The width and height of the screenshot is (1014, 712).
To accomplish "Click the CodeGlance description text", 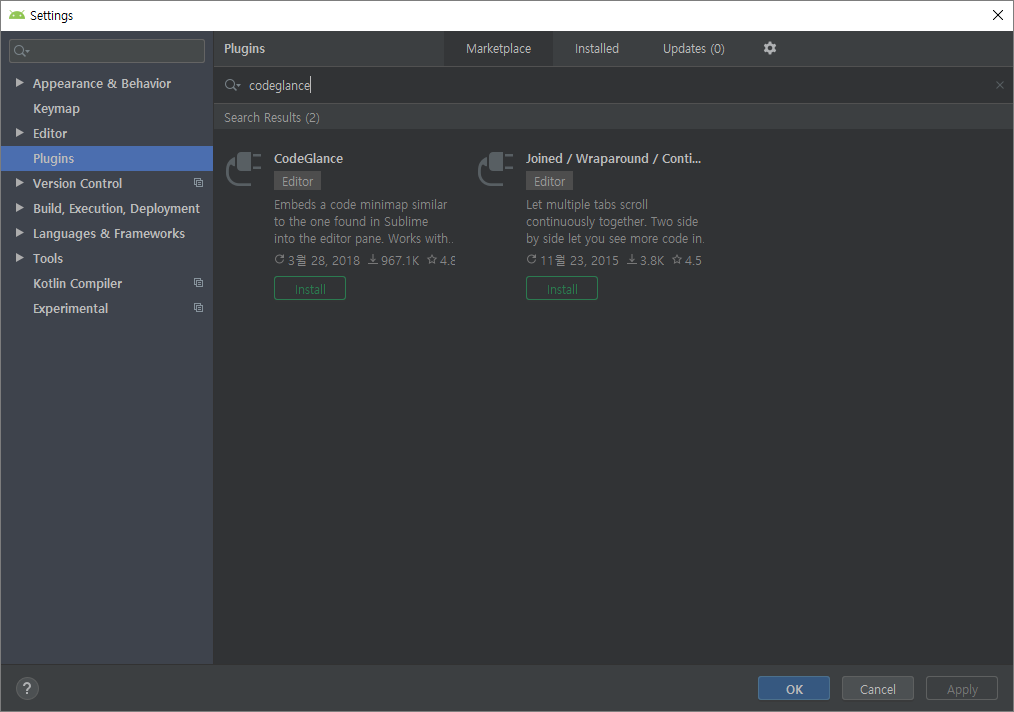I will pos(363,221).
